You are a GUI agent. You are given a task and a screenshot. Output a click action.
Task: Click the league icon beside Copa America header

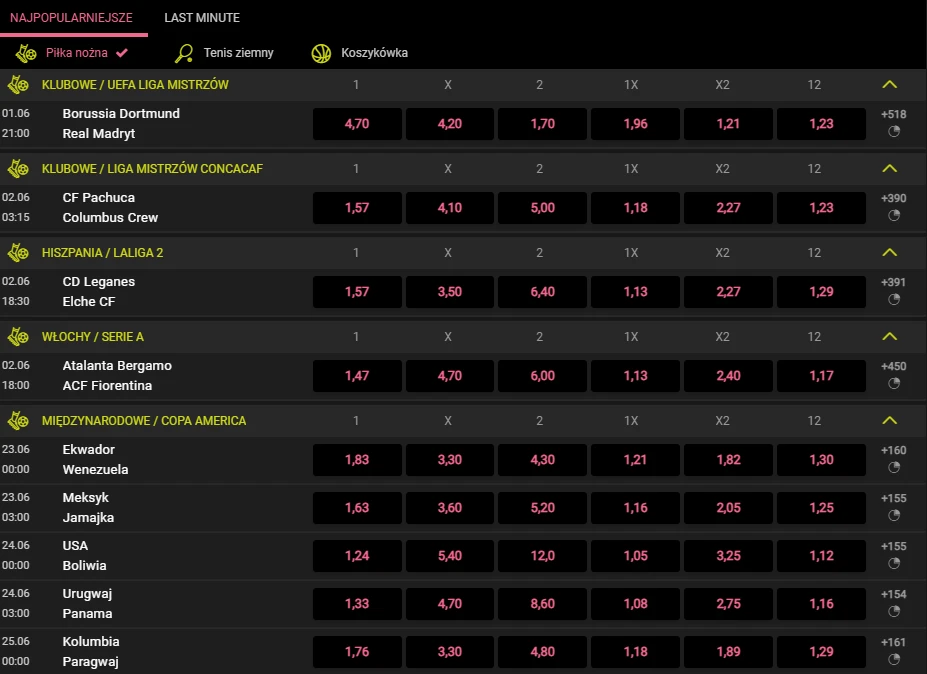[x=18, y=421]
